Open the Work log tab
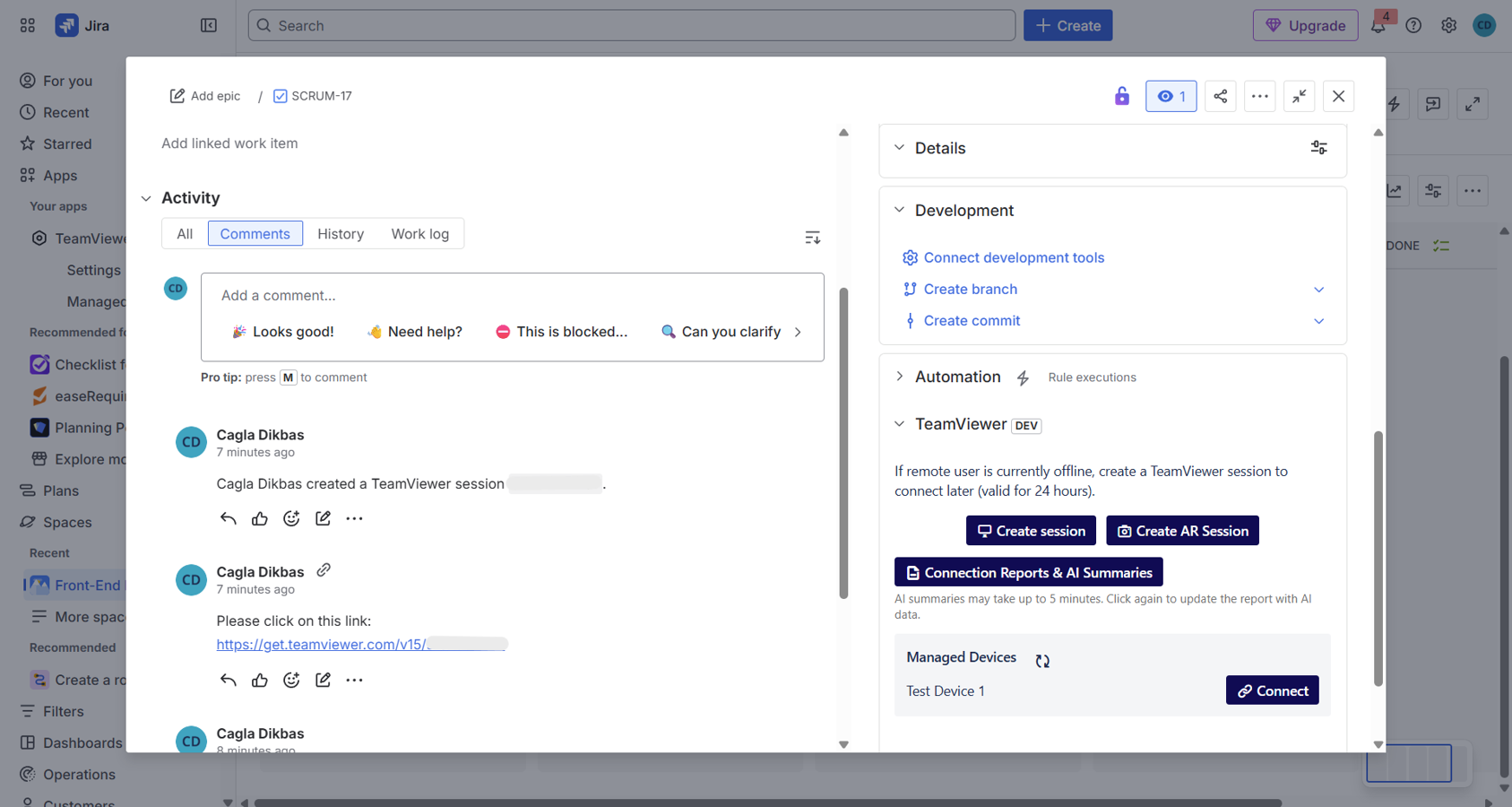 tap(420, 234)
